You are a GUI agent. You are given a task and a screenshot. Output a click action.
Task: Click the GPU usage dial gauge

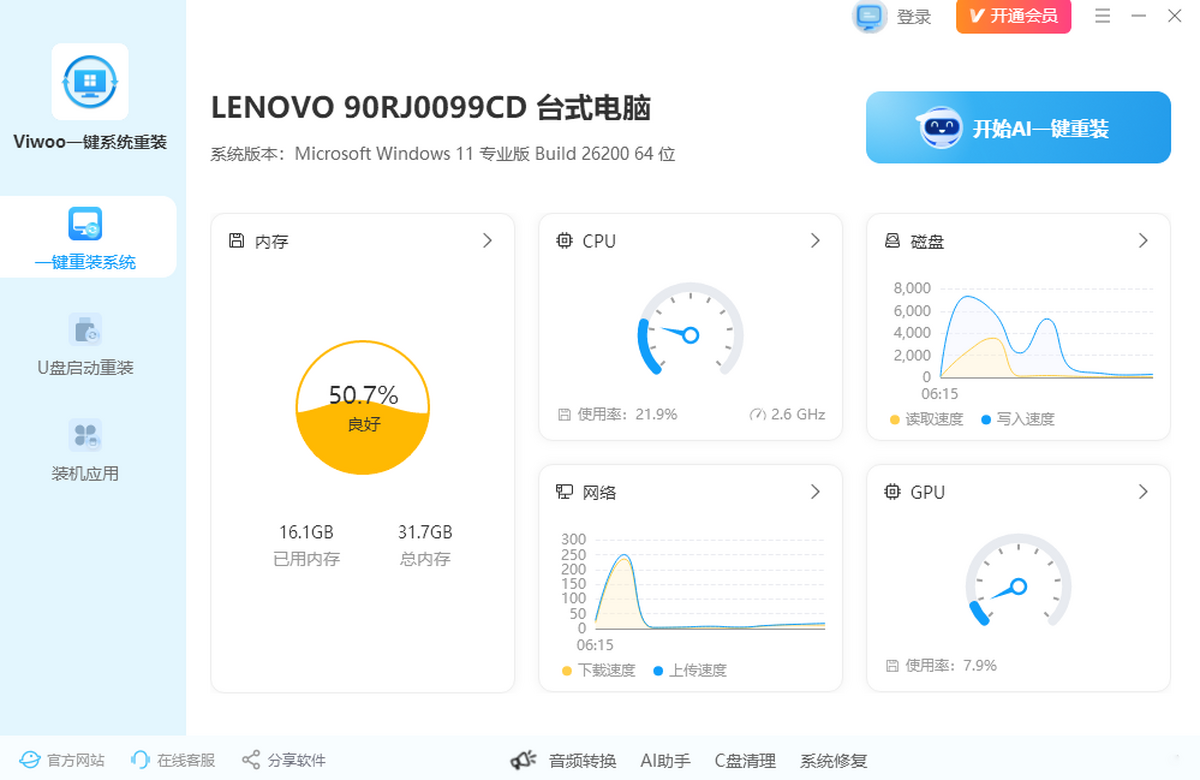click(1018, 581)
